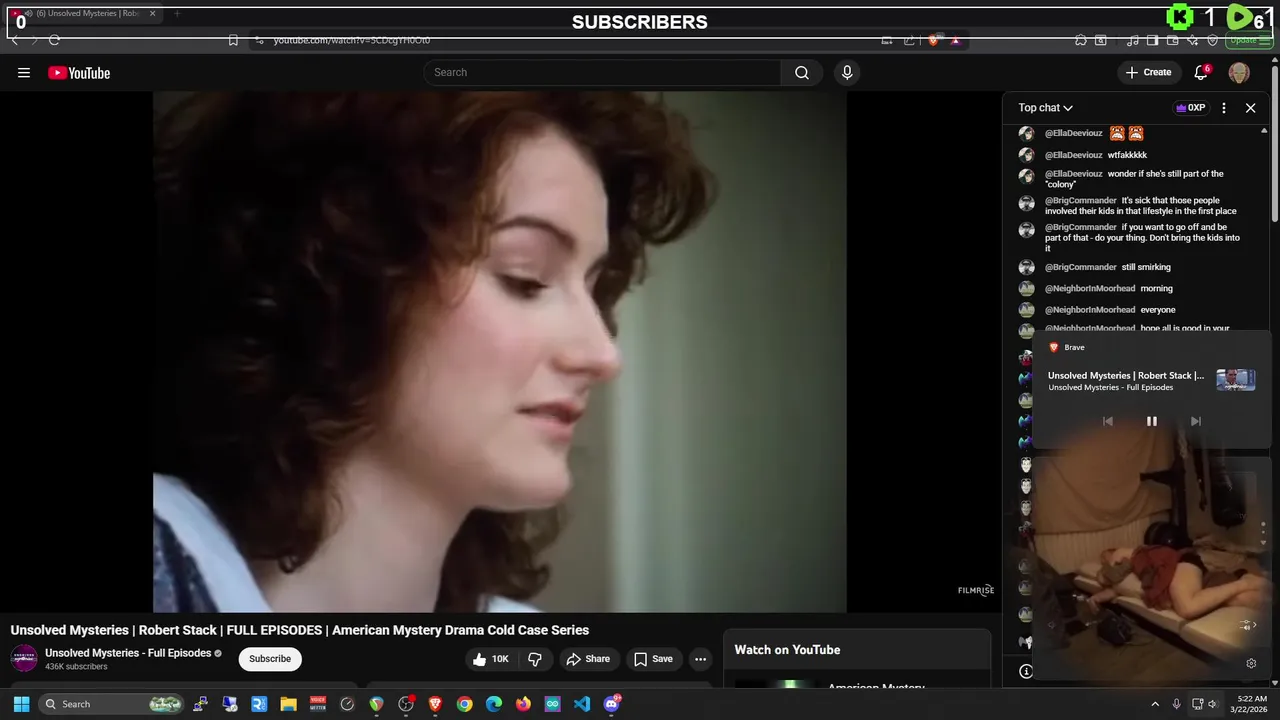This screenshot has width=1280, height=720.
Task: Open the Unsolved Mysteries - Full Episodes channel name
Action: [128, 653]
